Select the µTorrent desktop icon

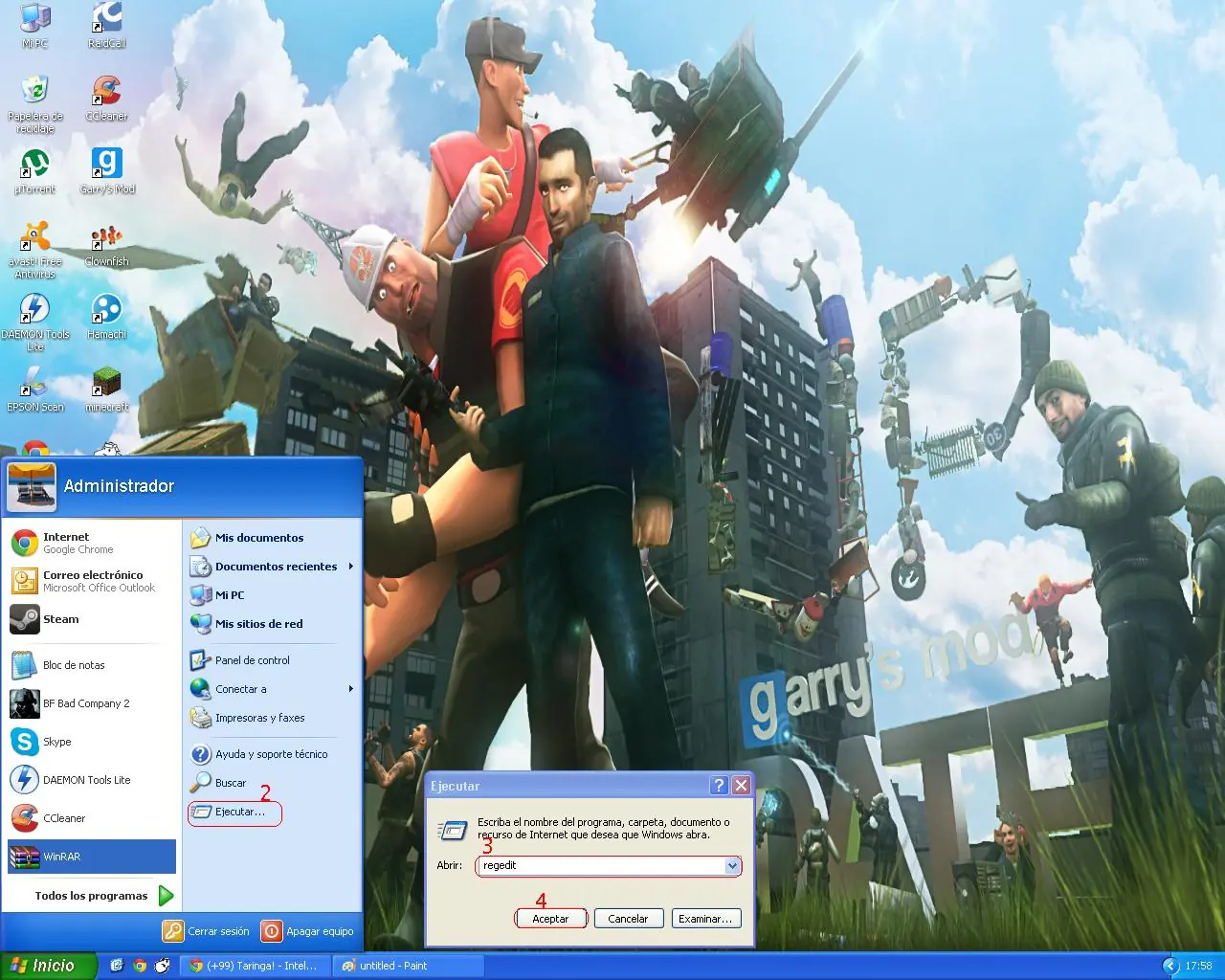click(x=34, y=170)
